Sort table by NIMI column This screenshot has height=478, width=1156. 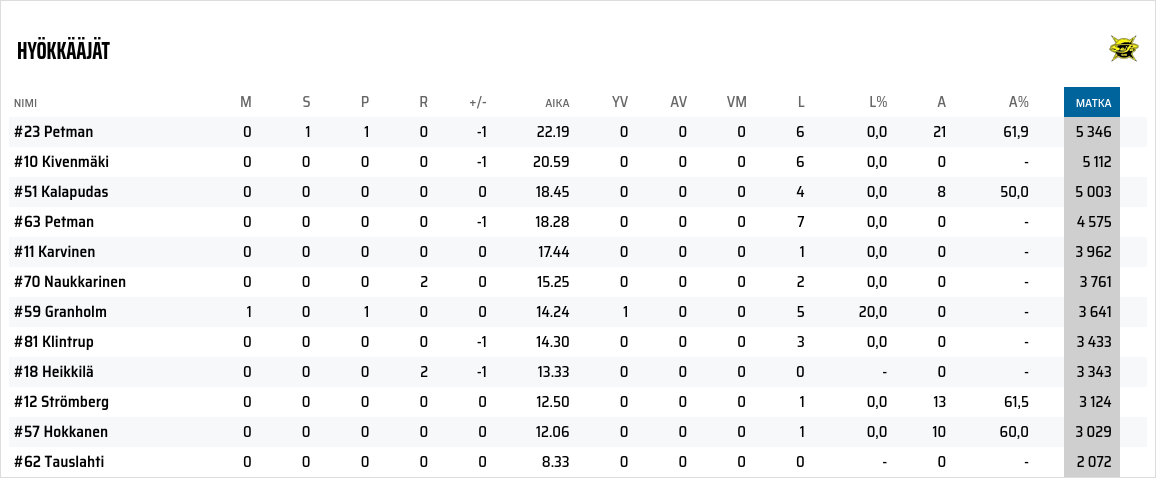[x=25, y=103]
